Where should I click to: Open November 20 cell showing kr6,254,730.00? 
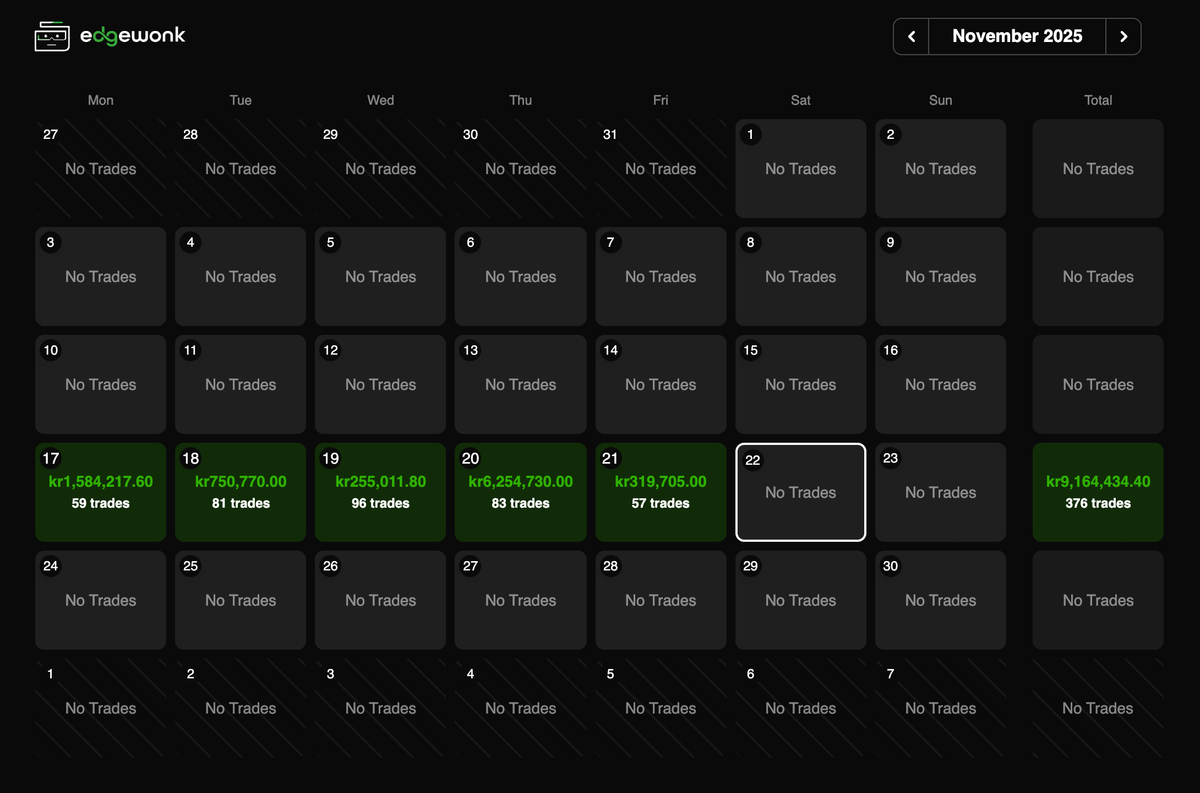[521, 492]
